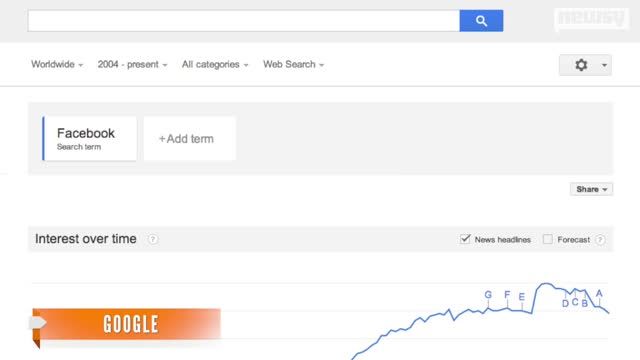Click the +Add term box
Viewport: 640px width, 360px height.
coord(190,139)
